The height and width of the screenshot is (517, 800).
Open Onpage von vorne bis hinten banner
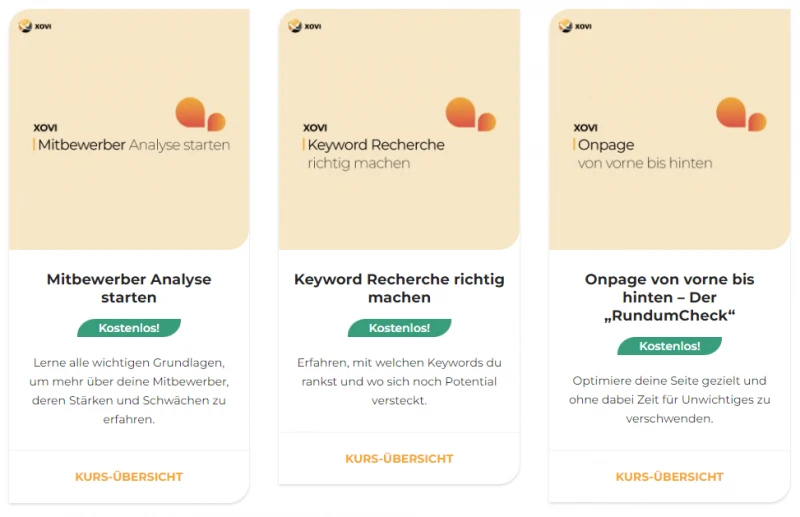click(669, 200)
